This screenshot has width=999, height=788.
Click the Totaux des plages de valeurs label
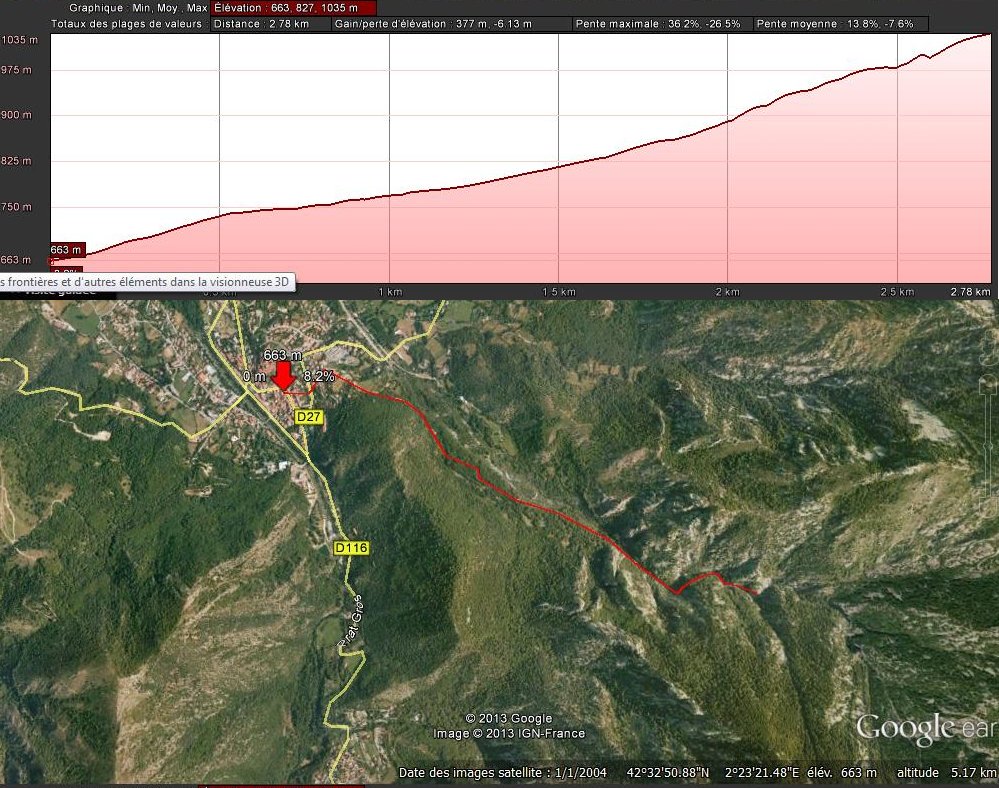point(127,23)
